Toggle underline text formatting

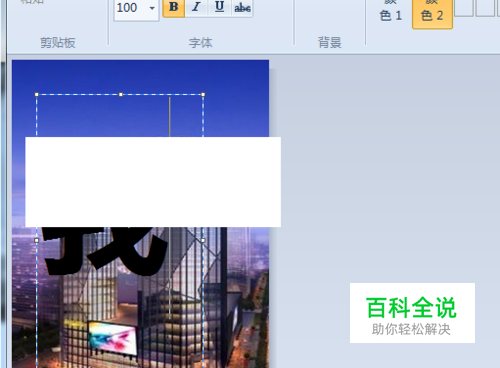[219, 7]
